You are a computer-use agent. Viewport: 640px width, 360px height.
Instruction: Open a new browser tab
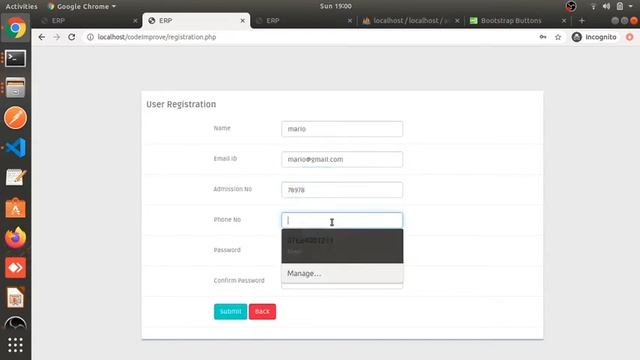click(582, 20)
